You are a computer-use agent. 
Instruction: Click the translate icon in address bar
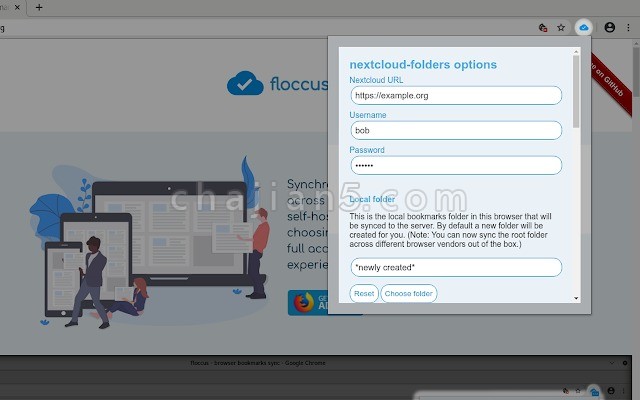[542, 28]
